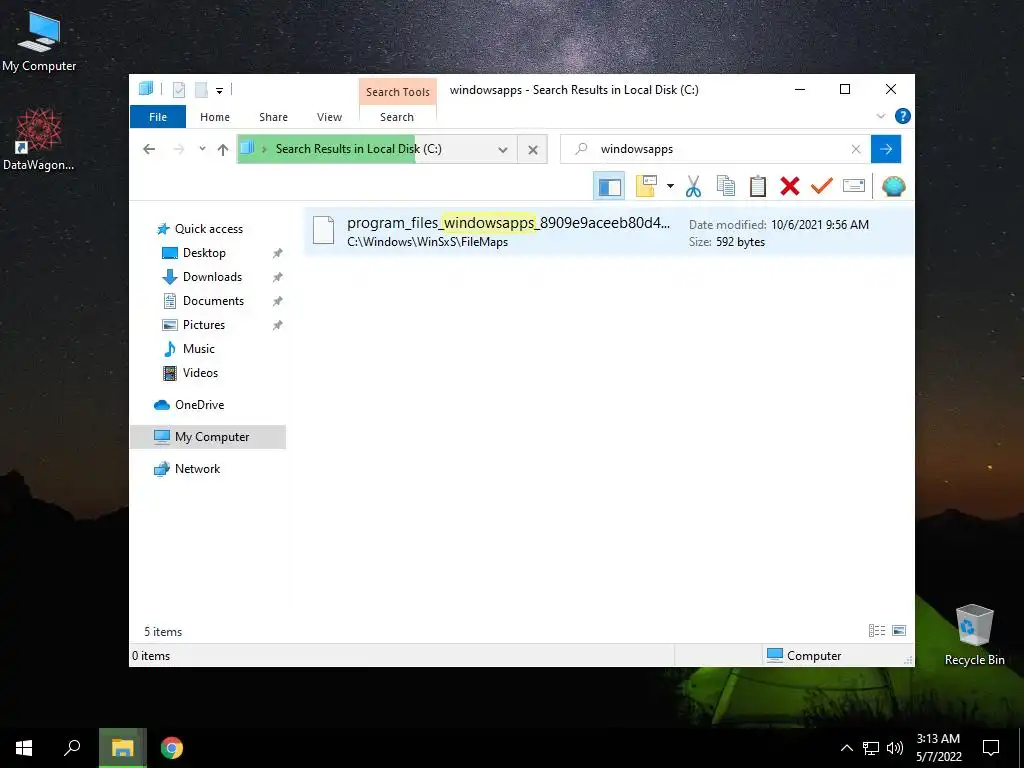Show hidden system tray icons
This screenshot has height=768, width=1024.
(846, 748)
